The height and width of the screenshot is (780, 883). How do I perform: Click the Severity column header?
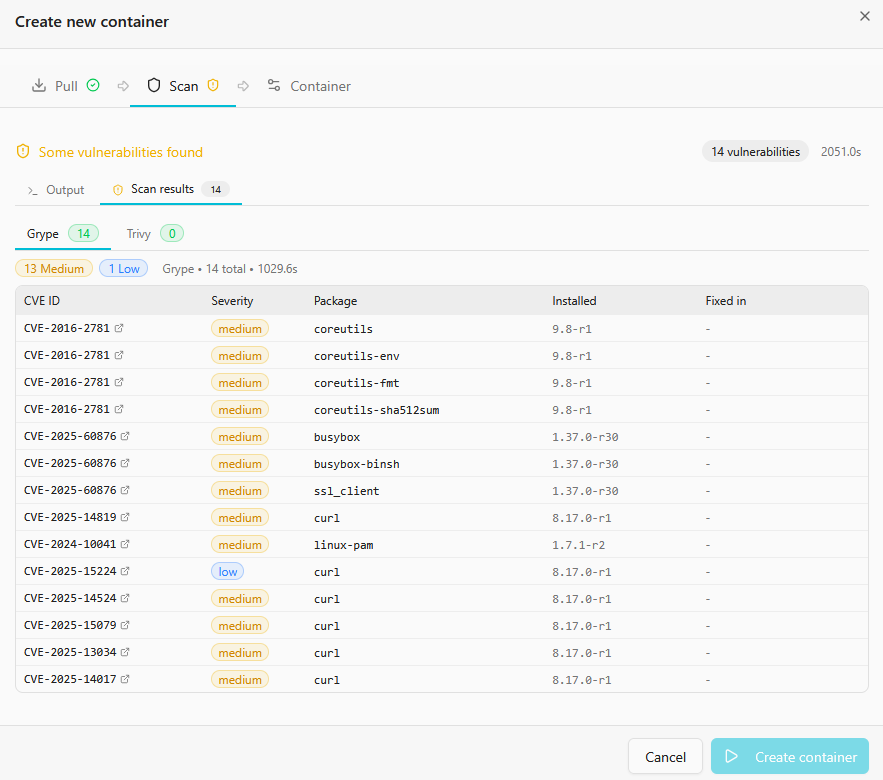tap(232, 301)
